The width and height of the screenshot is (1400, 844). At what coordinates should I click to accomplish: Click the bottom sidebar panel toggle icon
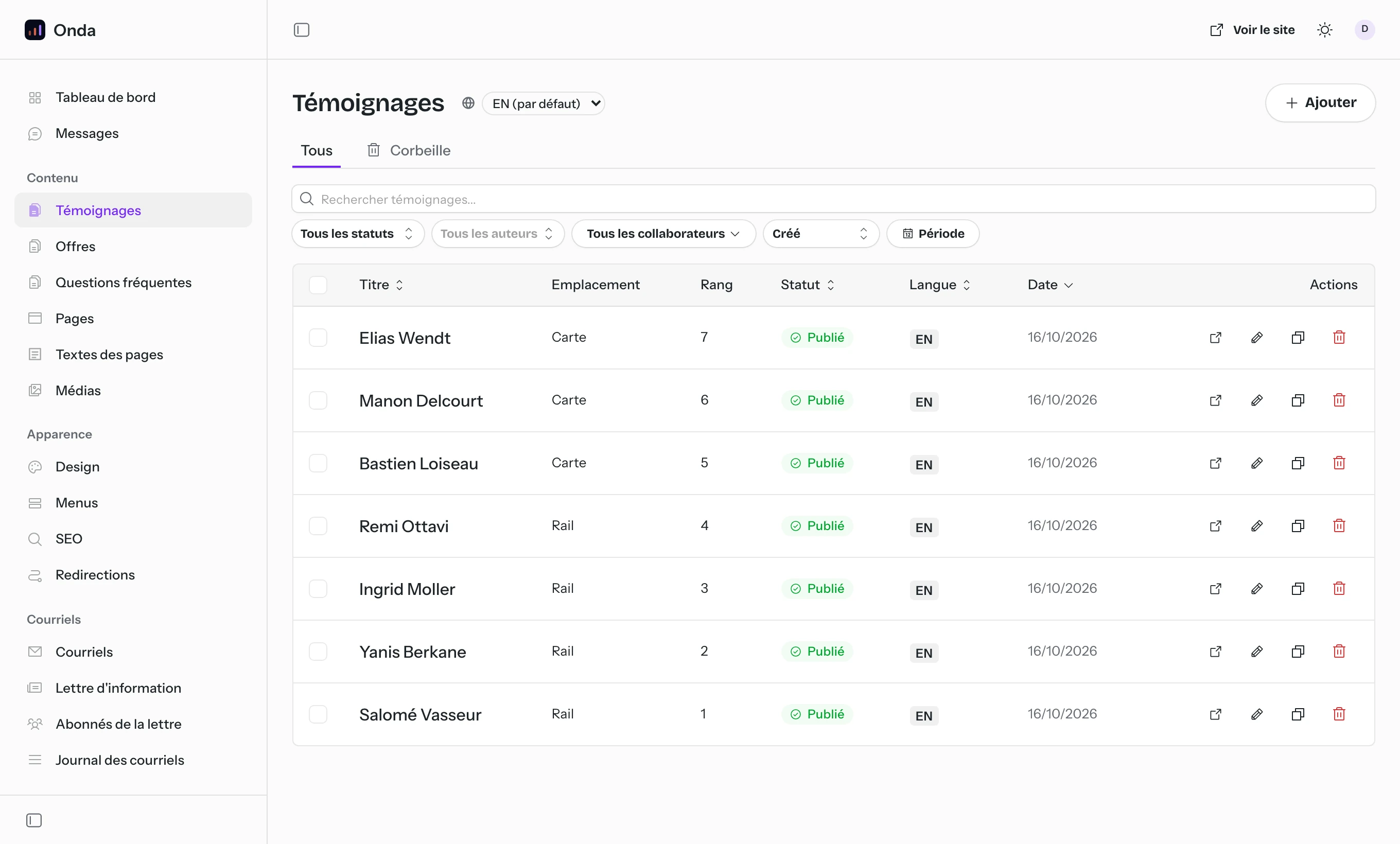pyautogui.click(x=34, y=820)
